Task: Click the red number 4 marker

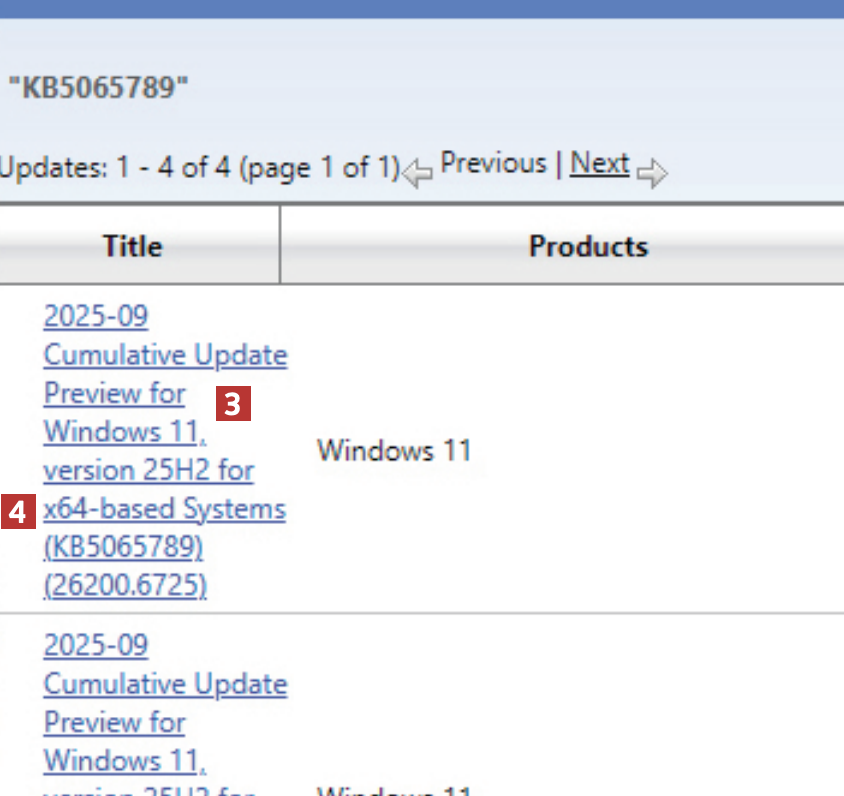Action: [19, 513]
